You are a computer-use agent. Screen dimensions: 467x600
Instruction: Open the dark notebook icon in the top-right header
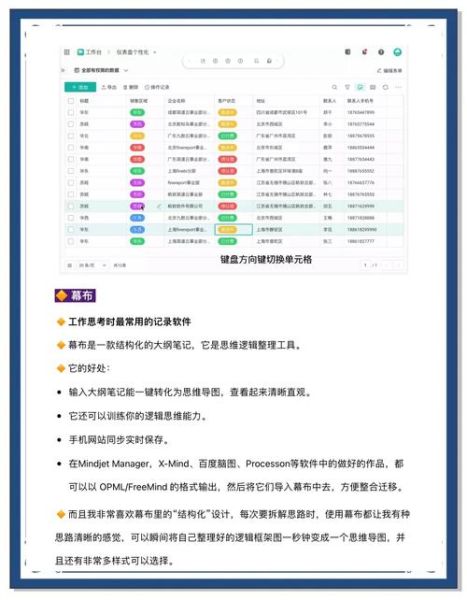coord(348,52)
